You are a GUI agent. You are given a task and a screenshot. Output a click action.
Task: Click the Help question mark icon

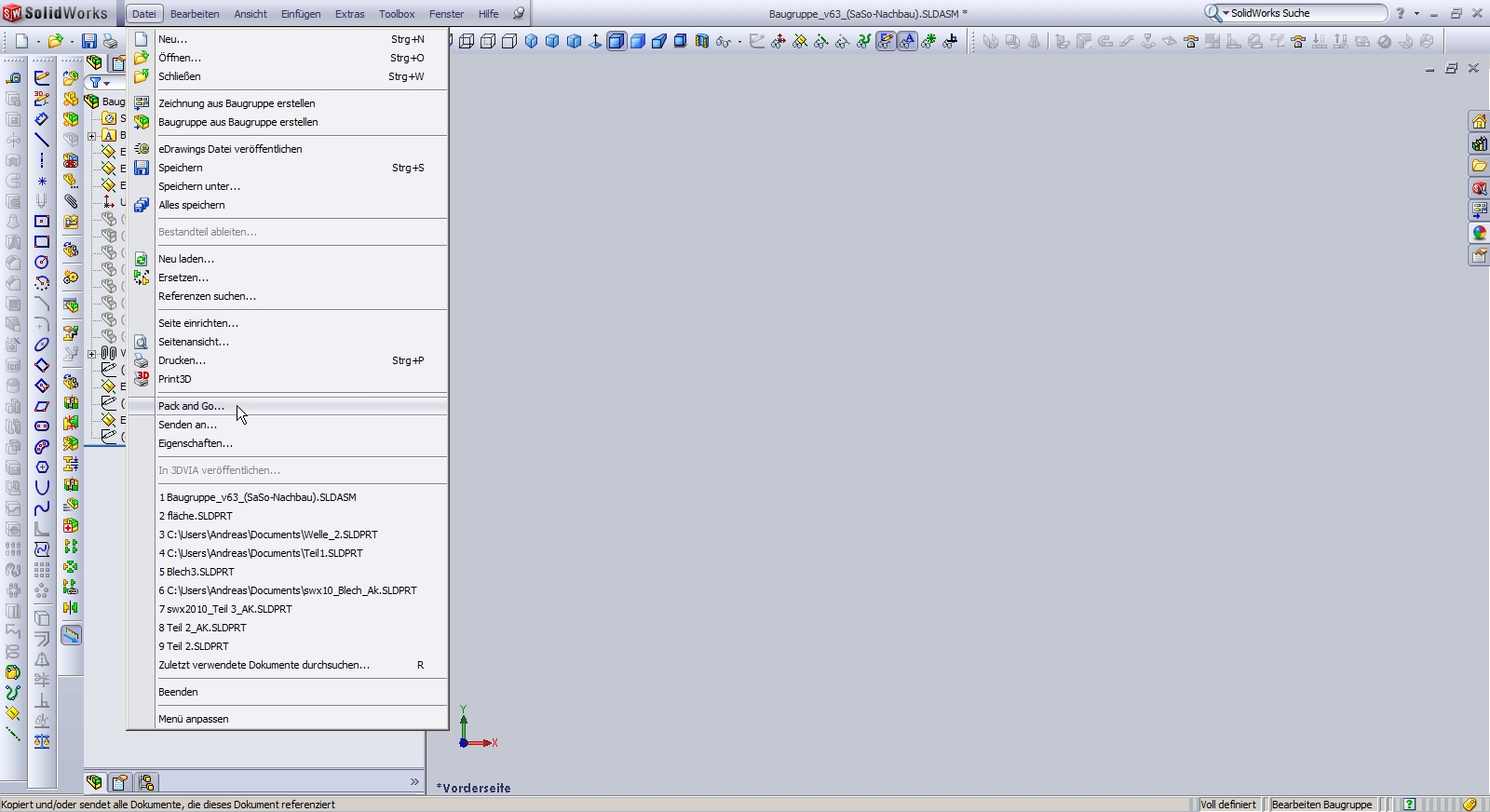point(1400,13)
